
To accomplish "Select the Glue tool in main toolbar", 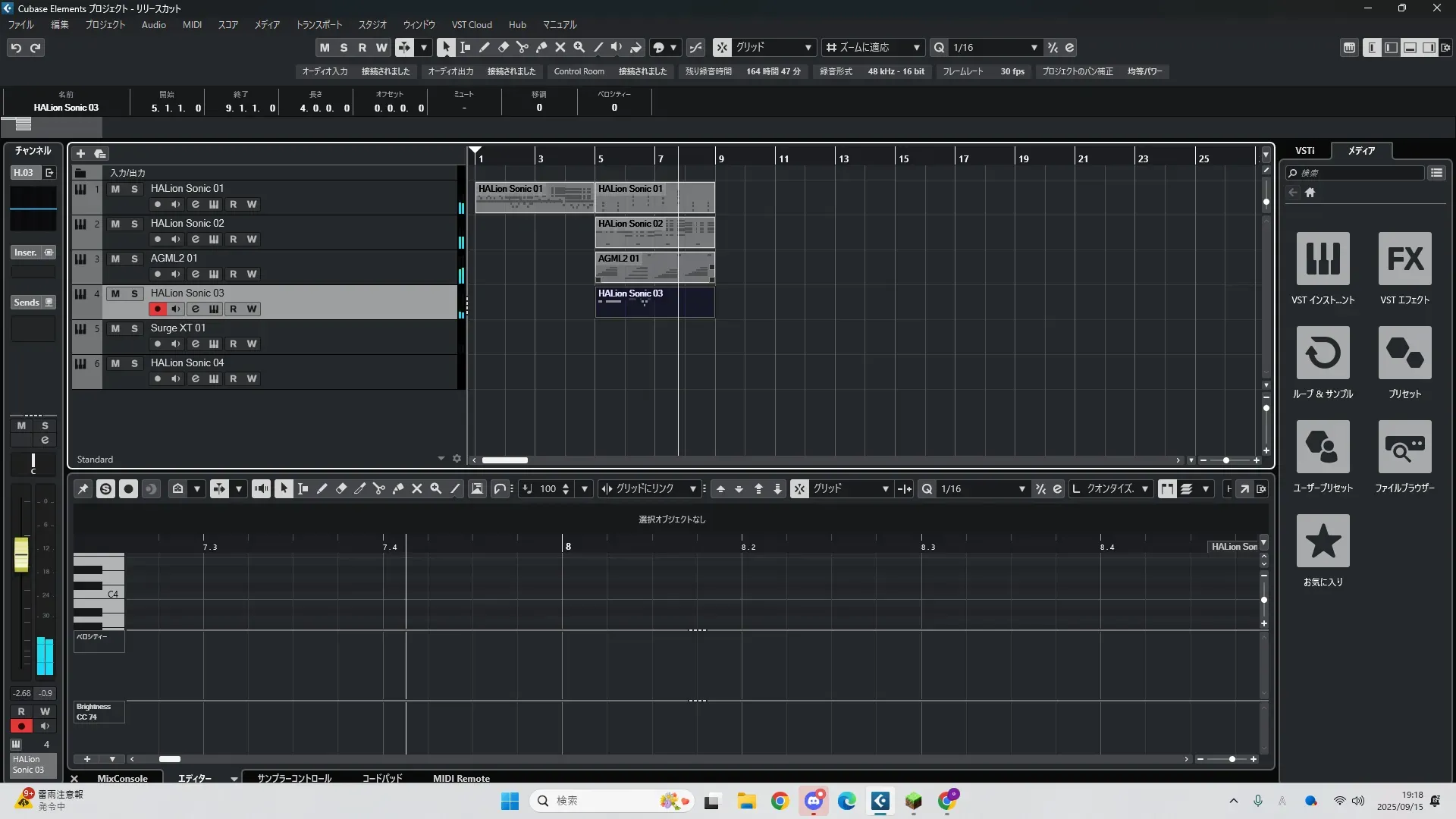I will [x=541, y=47].
